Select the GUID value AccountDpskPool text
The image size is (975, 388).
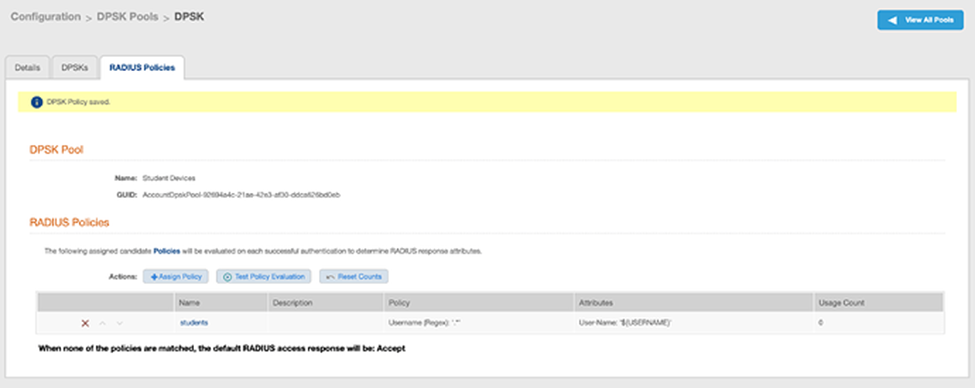[241, 195]
